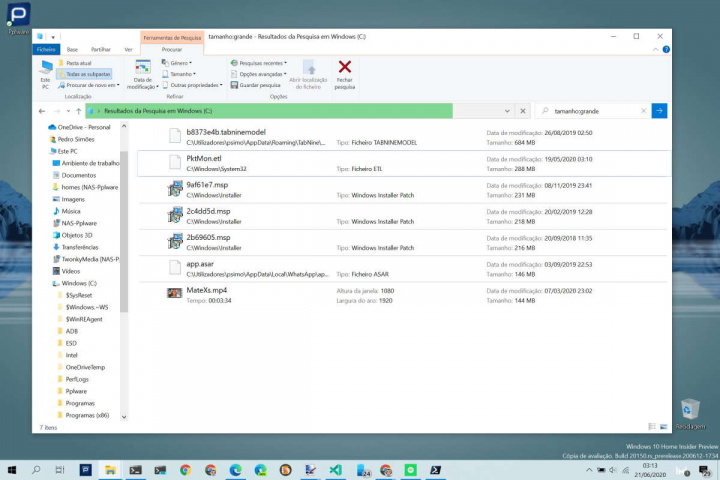
Task: Expand the Género filter dropdown
Action: (x=179, y=63)
